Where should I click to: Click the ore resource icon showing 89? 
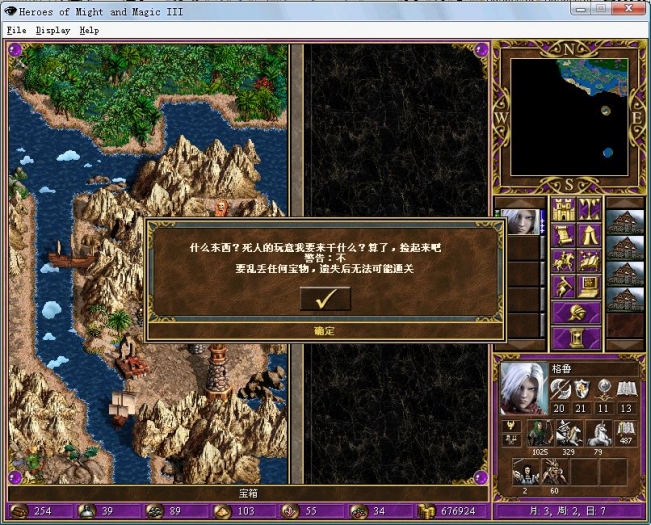point(154,511)
